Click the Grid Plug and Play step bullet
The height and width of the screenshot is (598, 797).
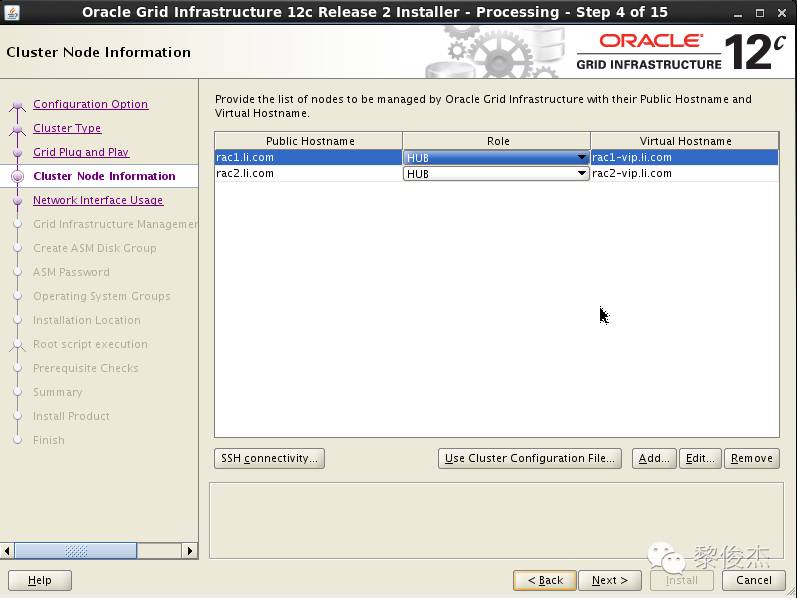click(x=18, y=152)
